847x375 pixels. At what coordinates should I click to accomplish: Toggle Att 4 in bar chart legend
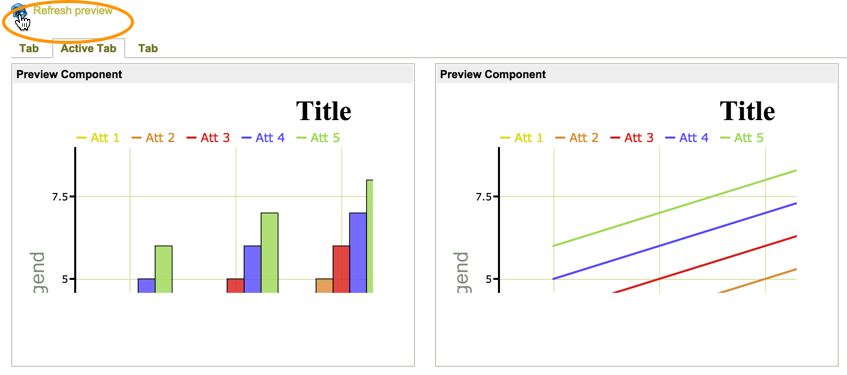pos(264,138)
